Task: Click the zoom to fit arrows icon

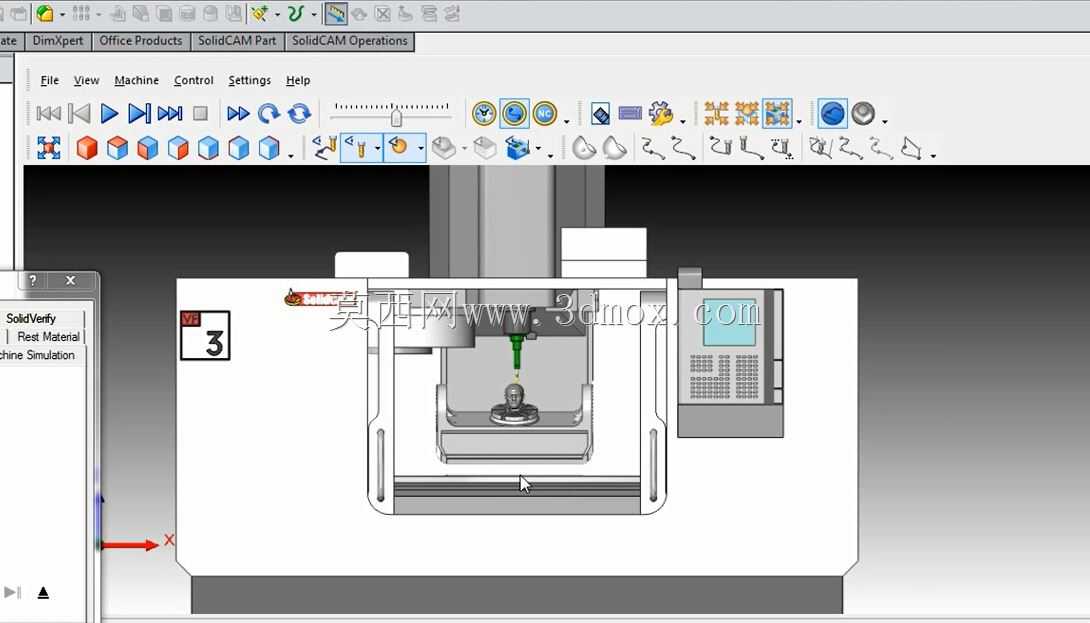Action: [49, 148]
